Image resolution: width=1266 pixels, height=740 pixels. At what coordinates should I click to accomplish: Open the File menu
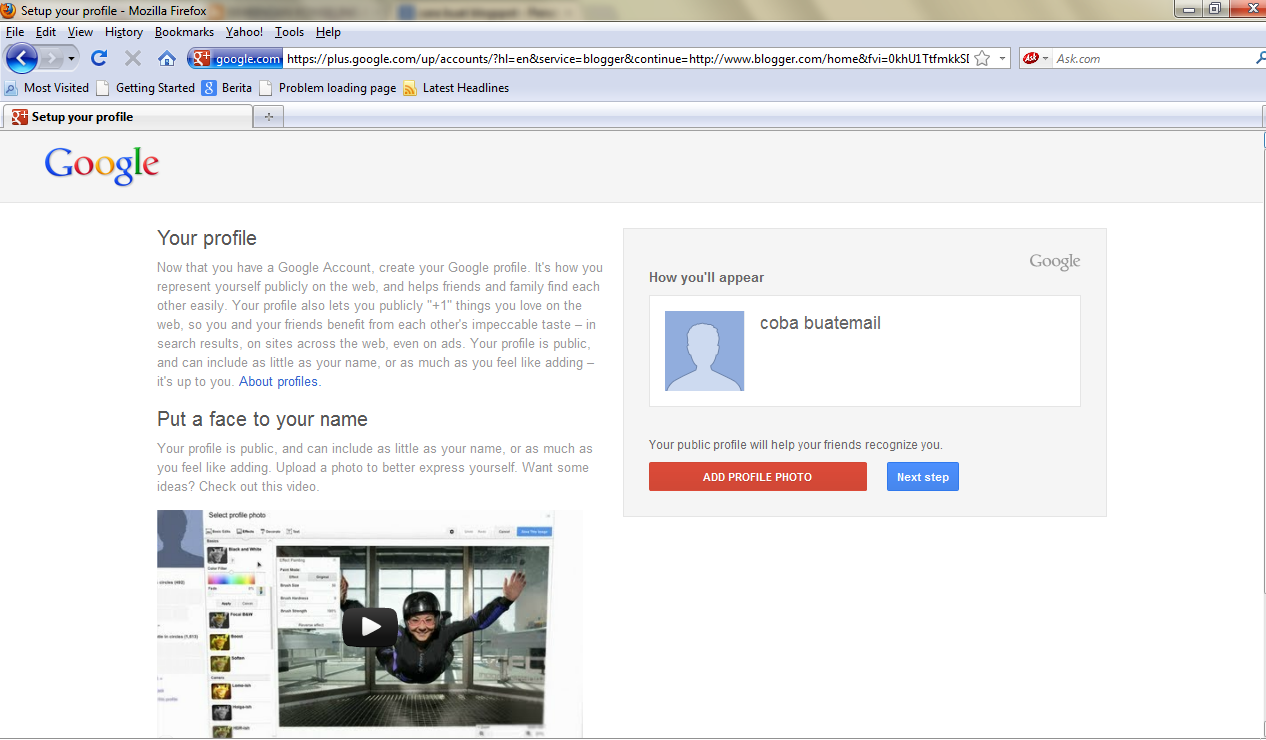coord(15,32)
